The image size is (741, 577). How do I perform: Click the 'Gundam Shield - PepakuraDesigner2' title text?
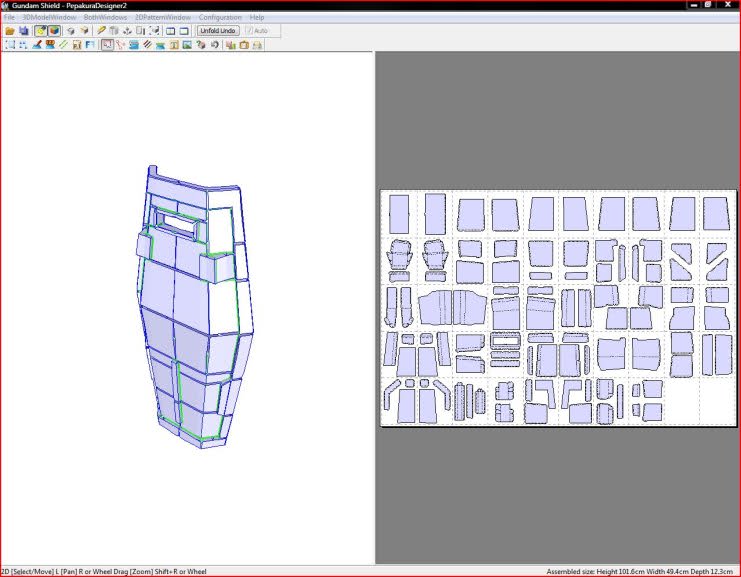coord(69,6)
